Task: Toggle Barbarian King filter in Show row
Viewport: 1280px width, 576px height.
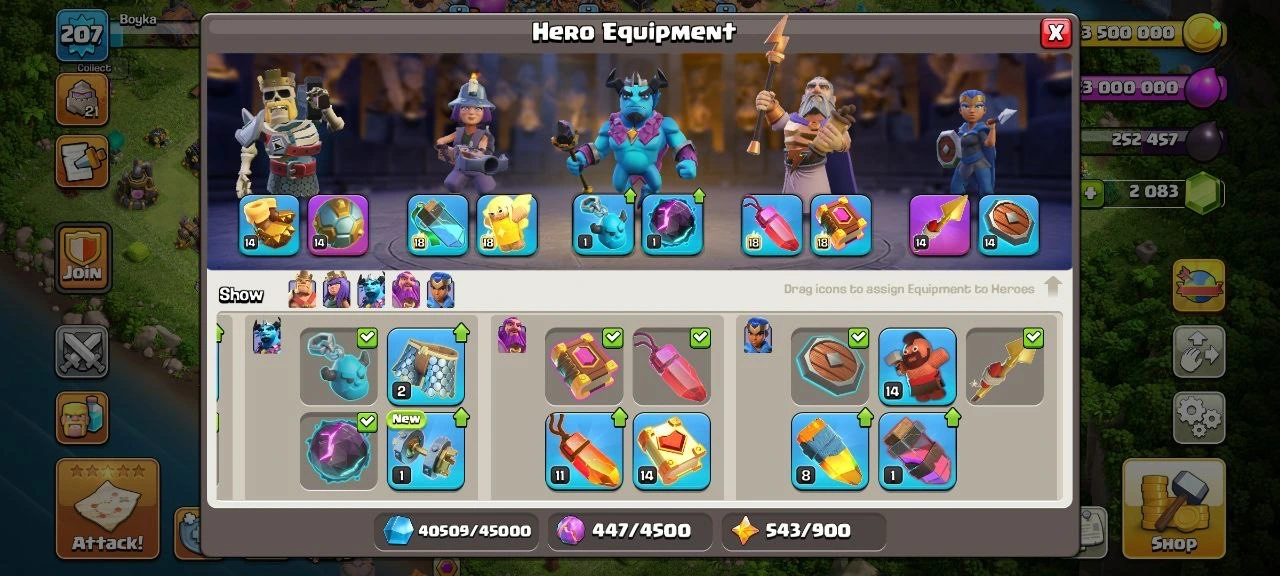Action: [302, 290]
